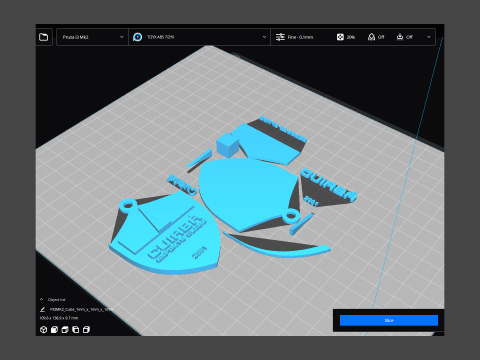Click the build plate adhesion Off indicator

point(404,37)
